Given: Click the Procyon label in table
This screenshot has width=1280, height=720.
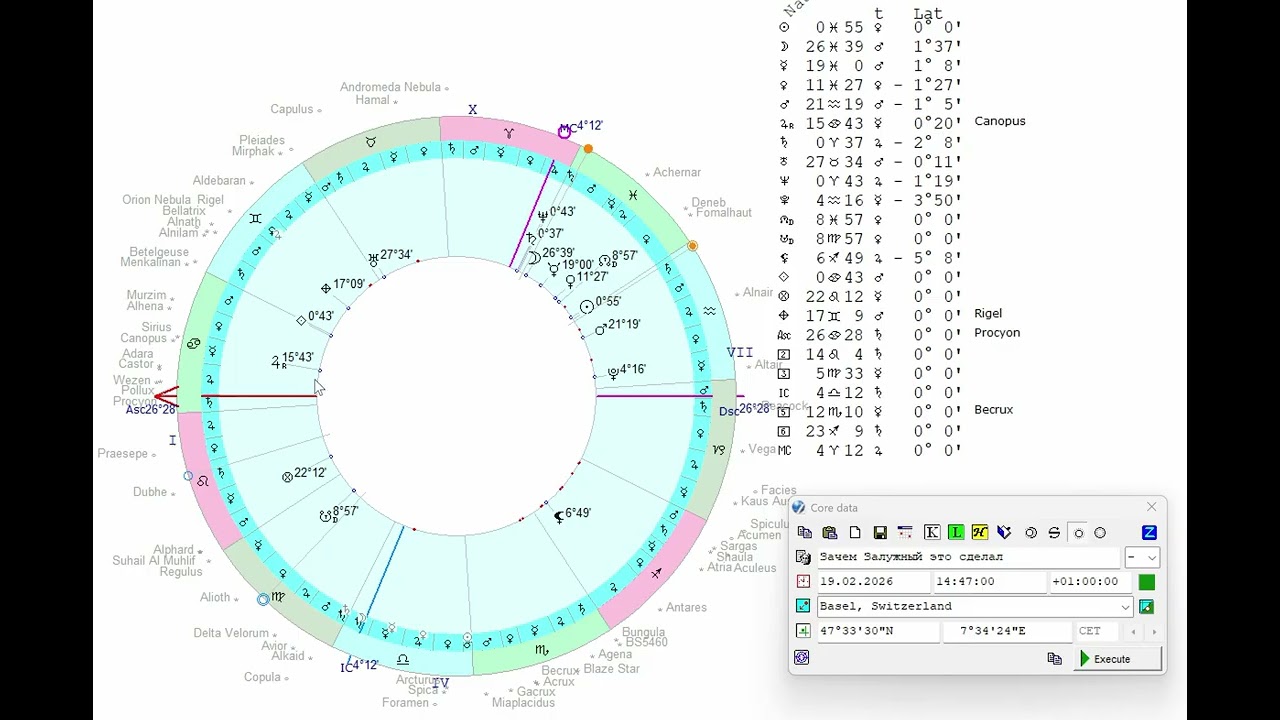Looking at the screenshot, I should (997, 333).
